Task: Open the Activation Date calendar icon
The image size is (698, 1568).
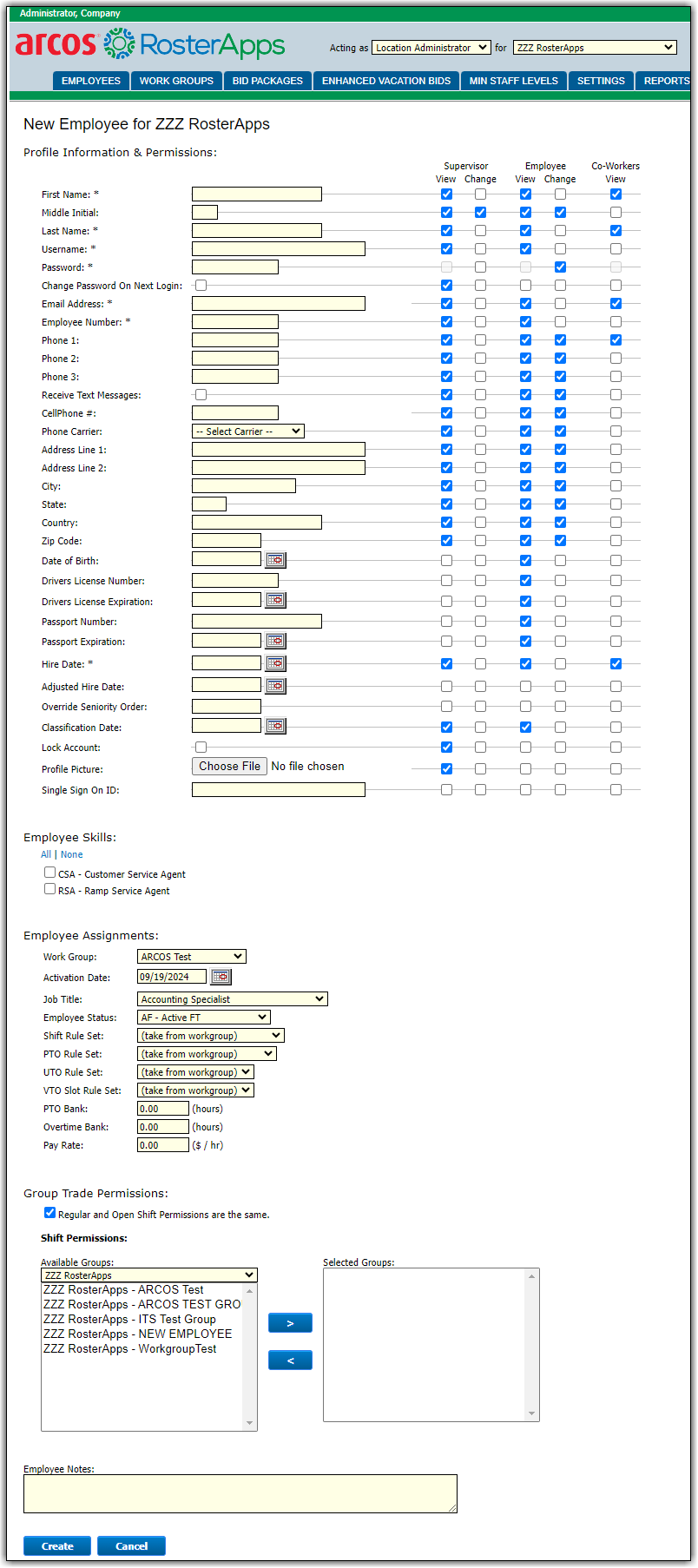Action: [x=221, y=977]
